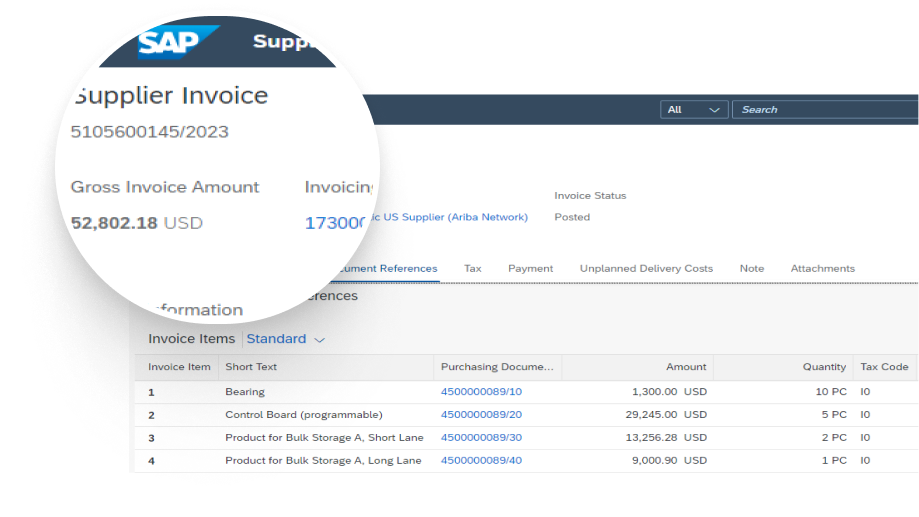Click the invoicing party number link

[x=336, y=223]
